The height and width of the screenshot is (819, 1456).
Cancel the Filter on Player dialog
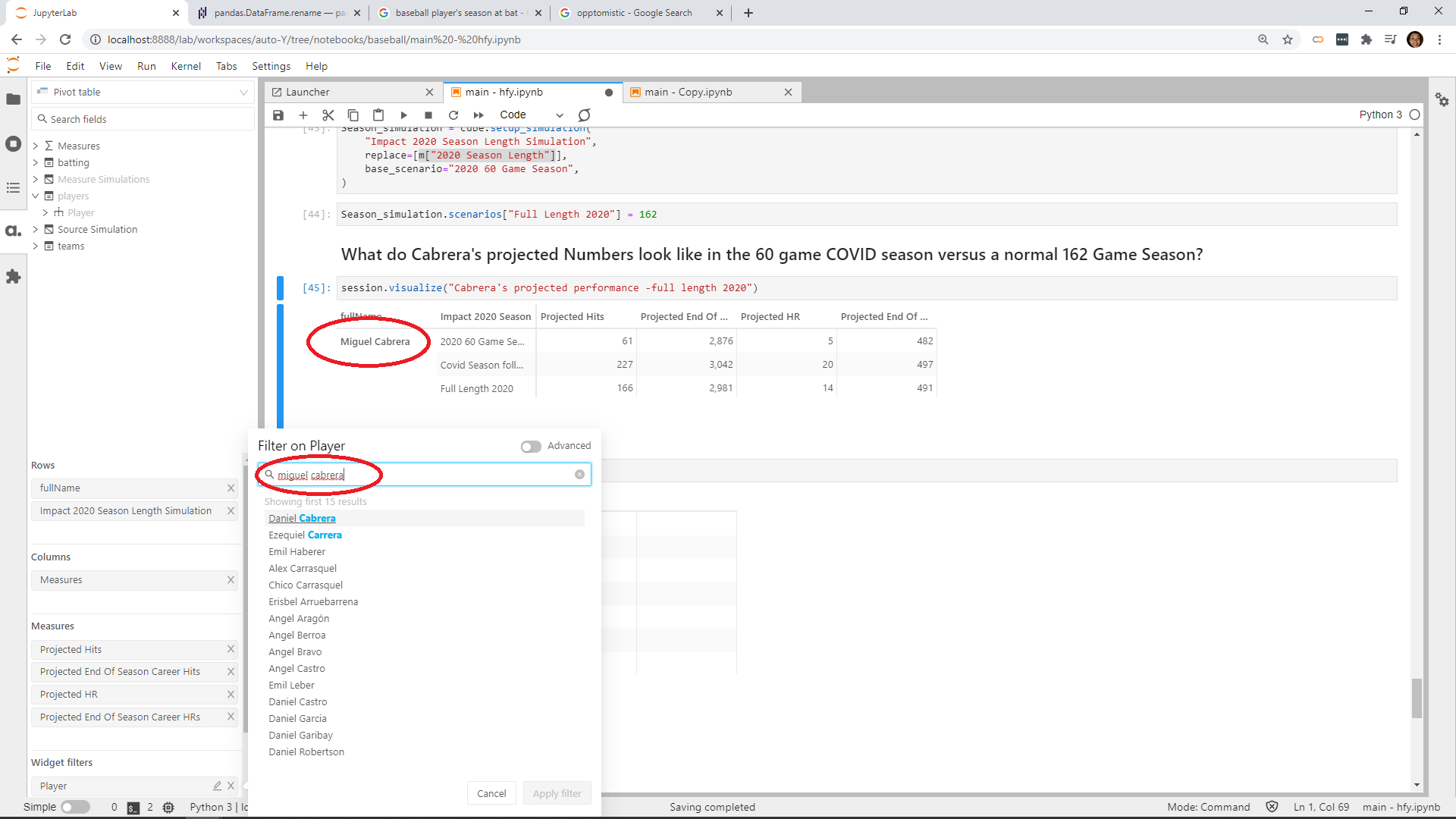(x=491, y=793)
